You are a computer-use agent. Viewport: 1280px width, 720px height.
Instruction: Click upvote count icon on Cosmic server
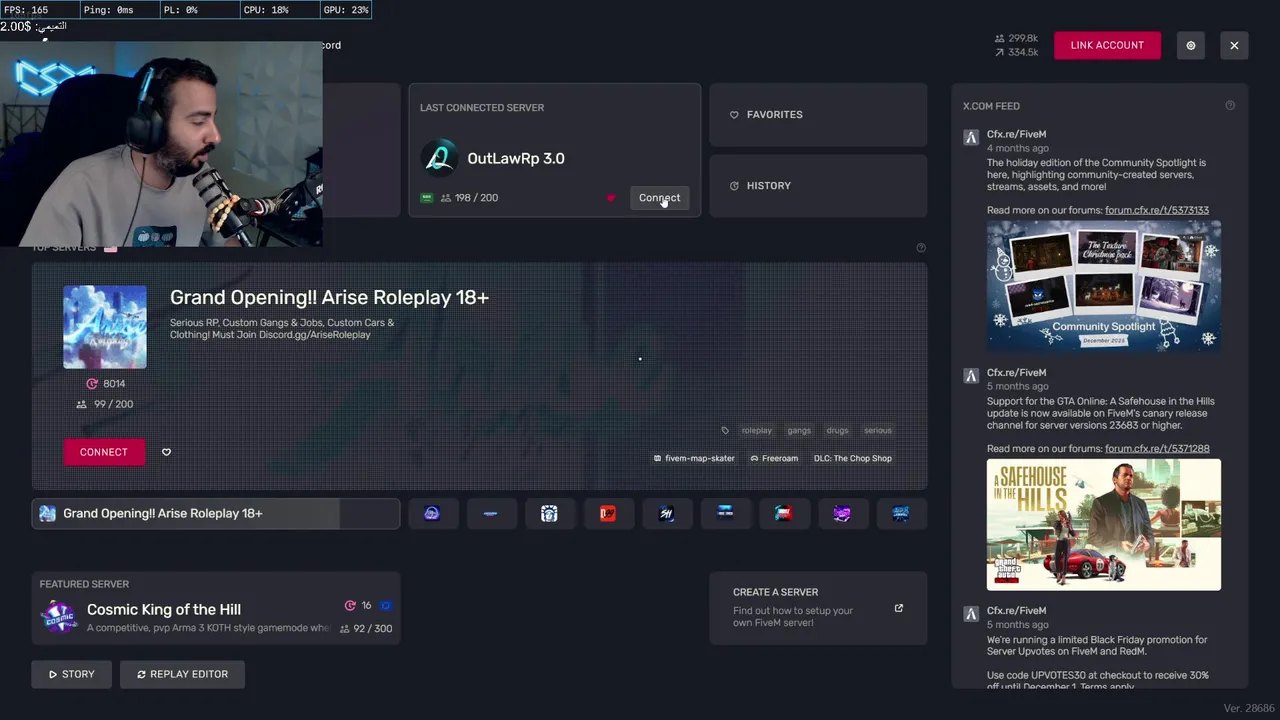pyautogui.click(x=350, y=605)
